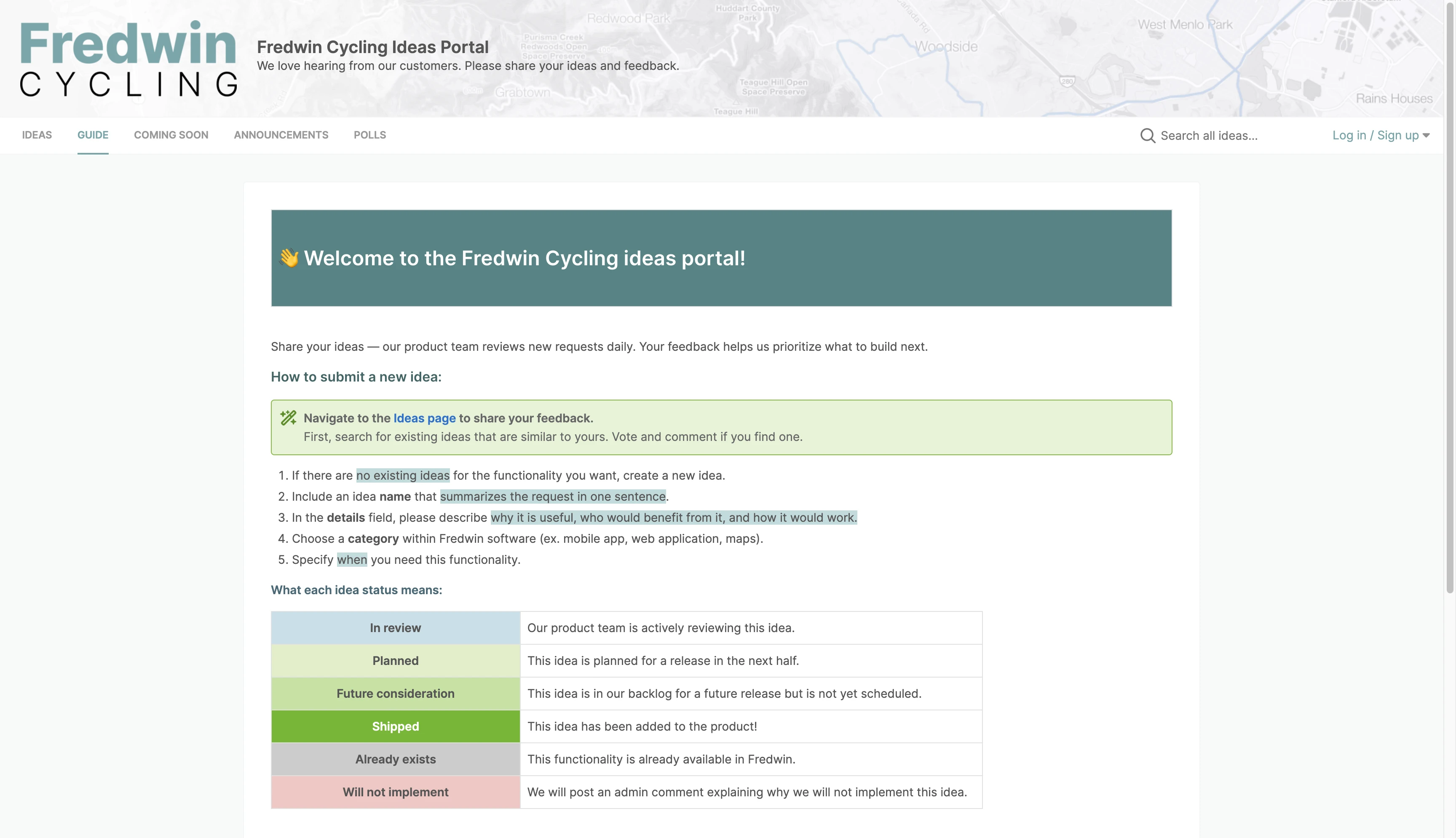Click the blue In review status cell
The height and width of the screenshot is (838, 1456).
[x=396, y=628]
